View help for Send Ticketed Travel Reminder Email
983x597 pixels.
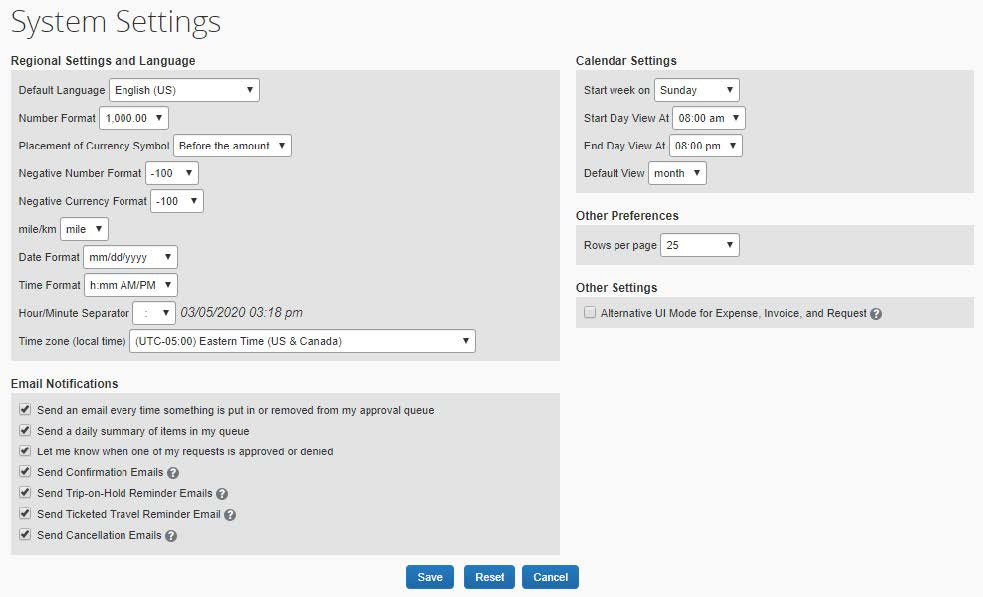(x=231, y=514)
